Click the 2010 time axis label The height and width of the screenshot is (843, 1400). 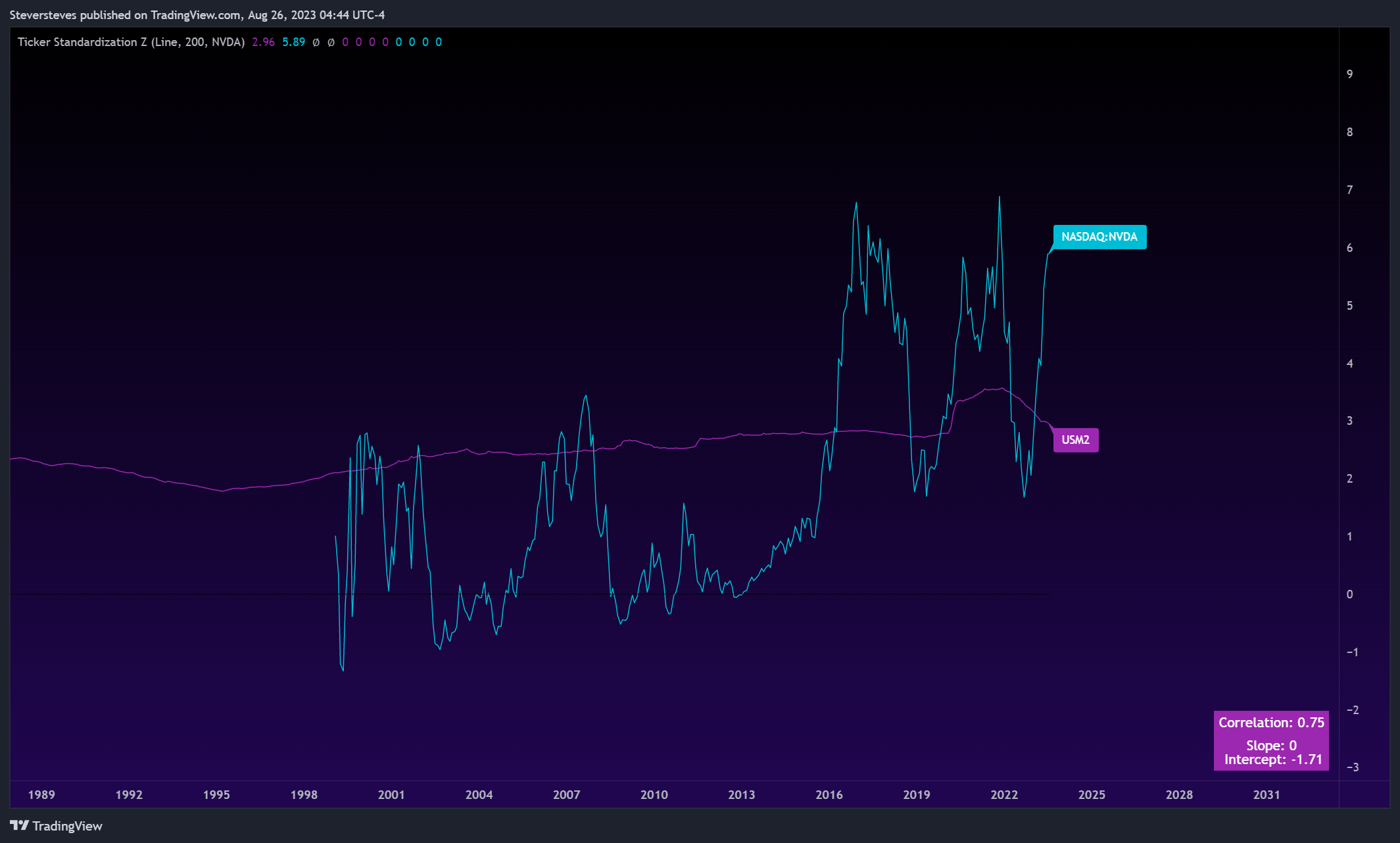click(x=654, y=794)
